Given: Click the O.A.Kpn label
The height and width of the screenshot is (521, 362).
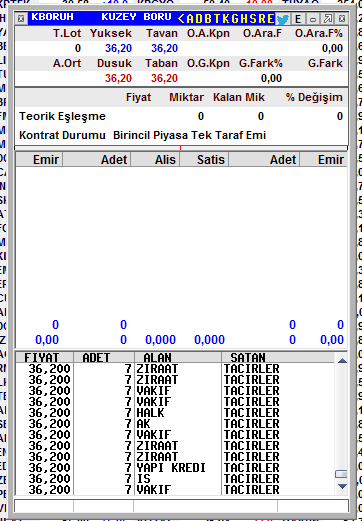Looking at the screenshot, I should [x=208, y=33].
